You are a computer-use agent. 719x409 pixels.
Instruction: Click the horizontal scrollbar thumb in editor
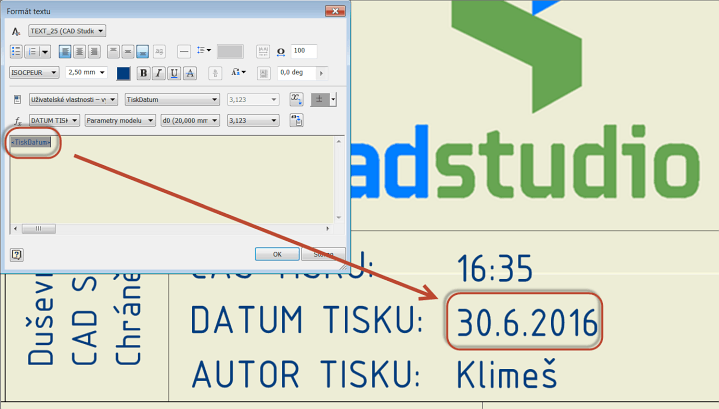coord(39,228)
